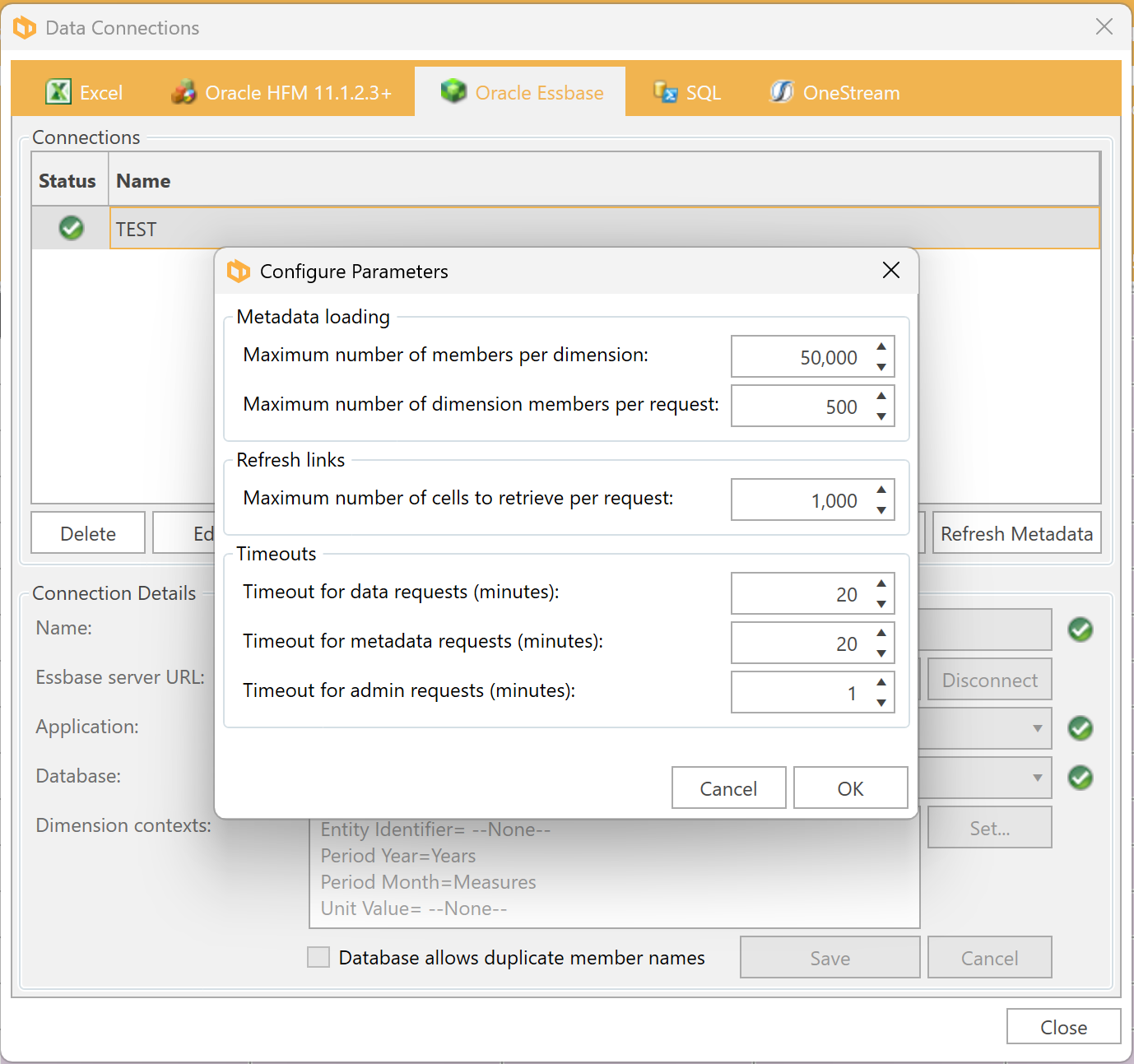Increase maximum members per dimension value
This screenshot has height=1064, width=1134.
point(881,346)
